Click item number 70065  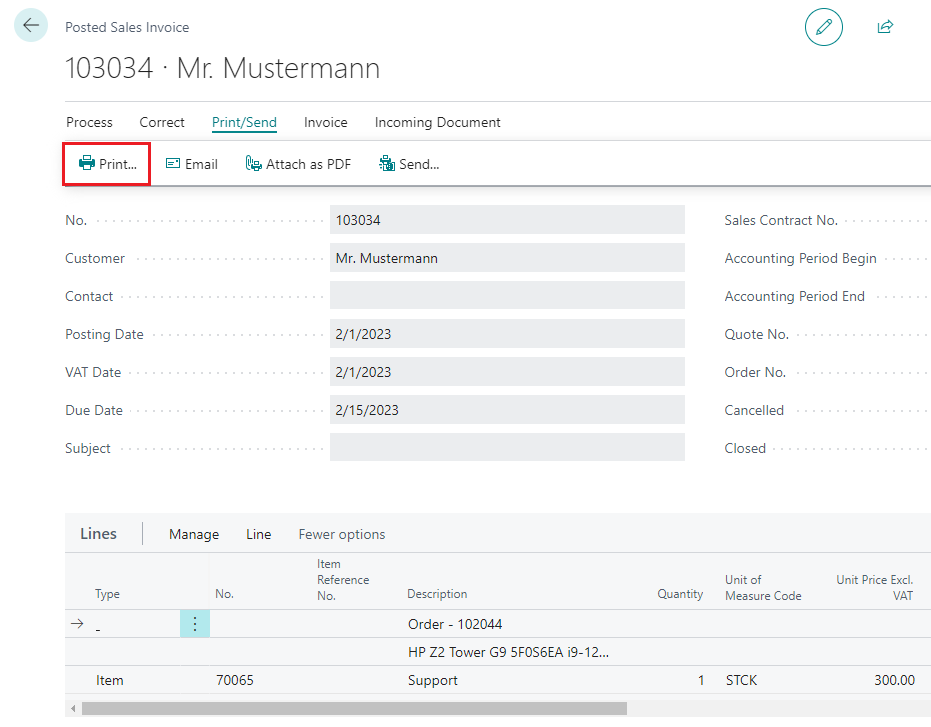tap(235, 680)
